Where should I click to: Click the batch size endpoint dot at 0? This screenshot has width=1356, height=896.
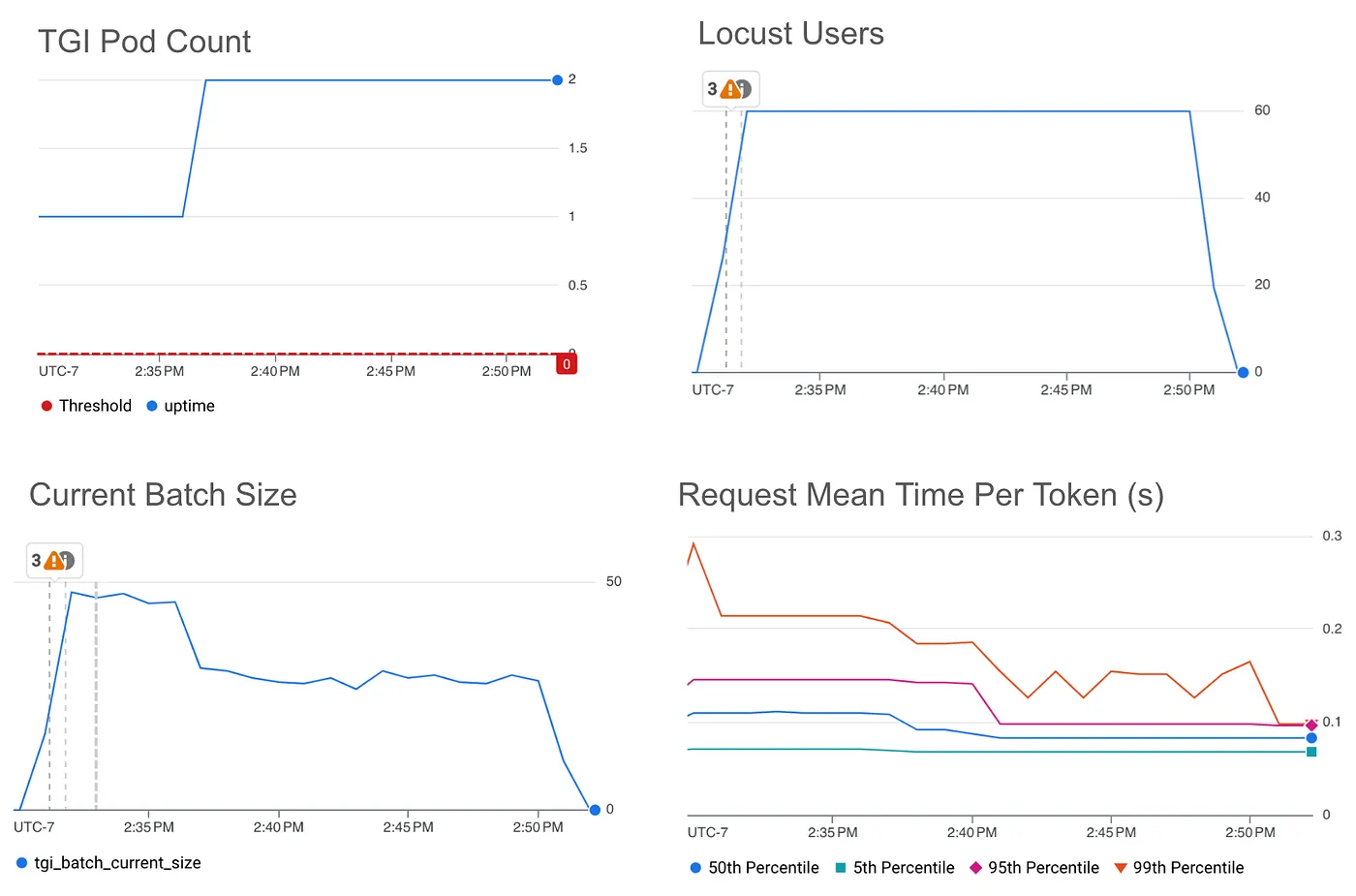click(x=595, y=810)
